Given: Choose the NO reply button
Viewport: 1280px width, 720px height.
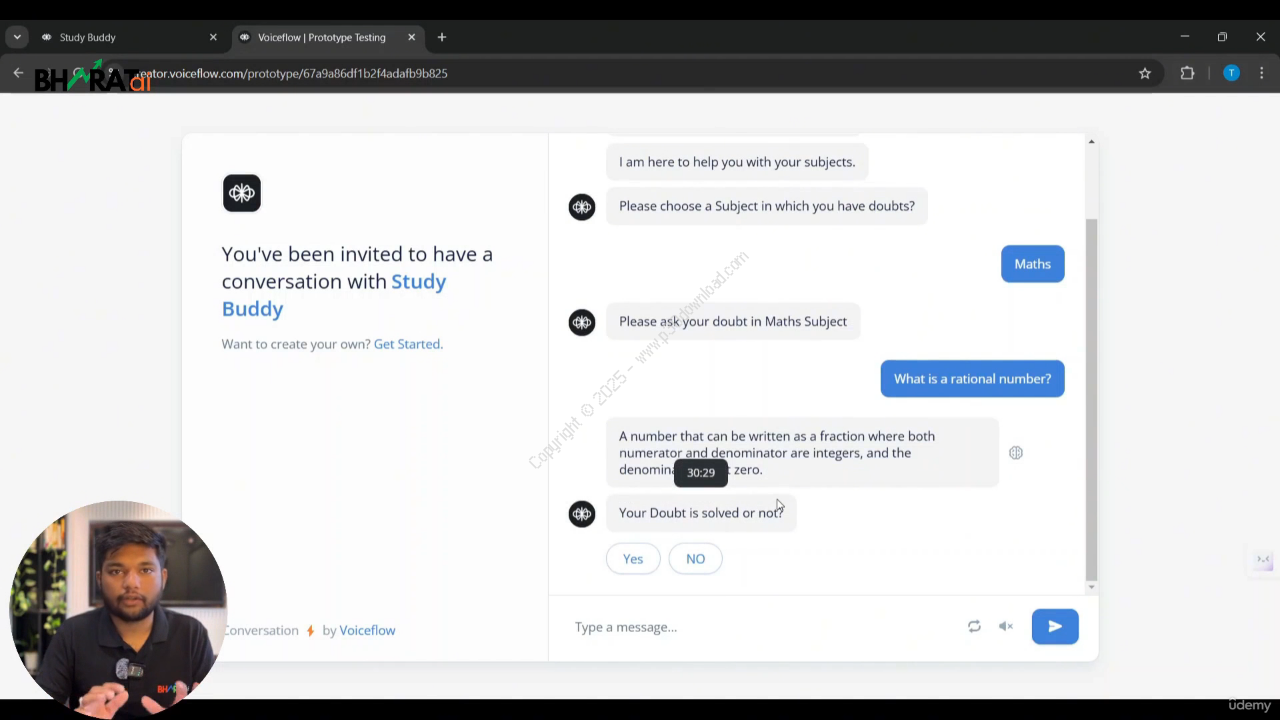Looking at the screenshot, I should coord(695,559).
